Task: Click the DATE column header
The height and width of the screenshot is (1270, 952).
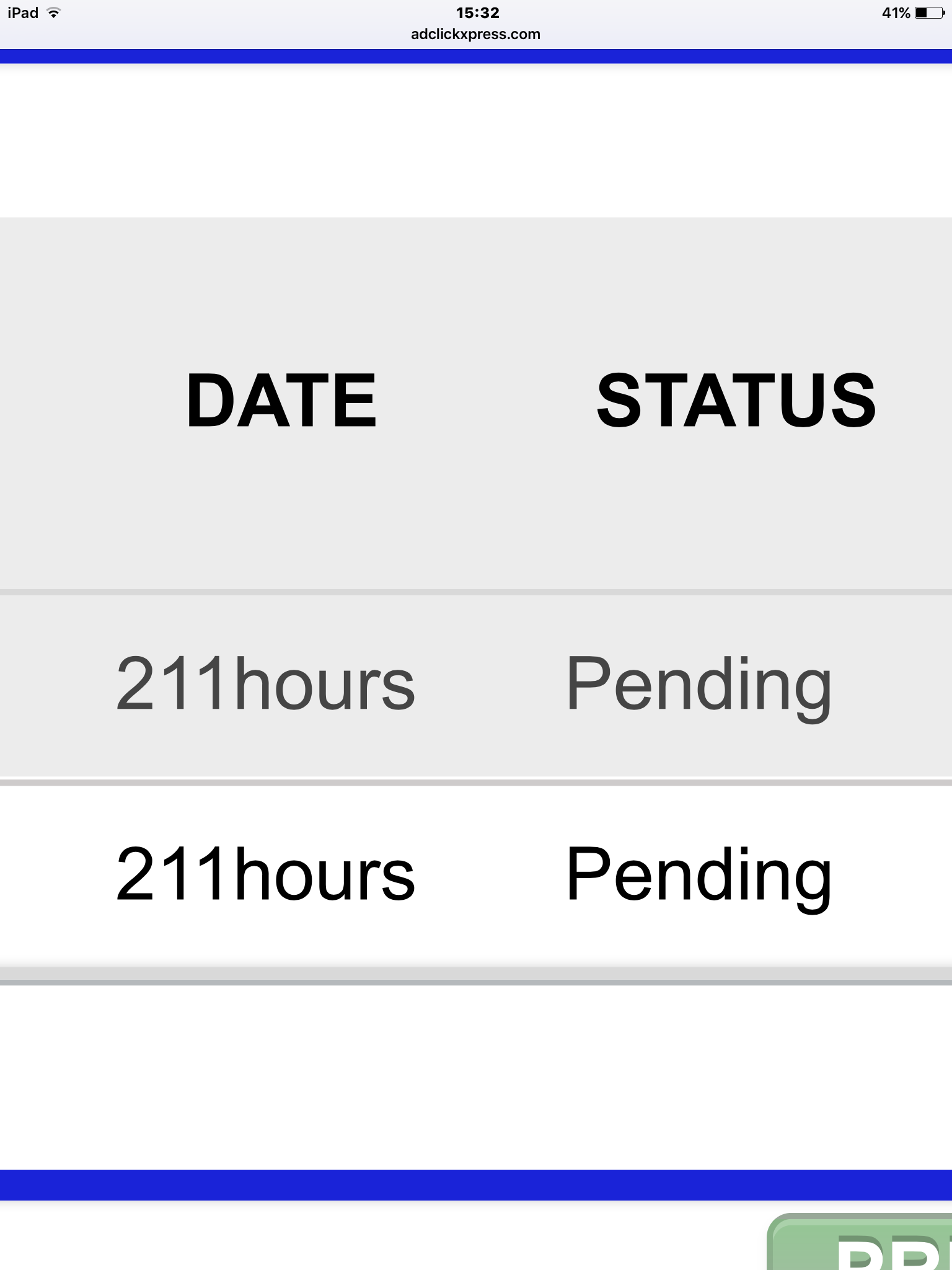Action: click(281, 401)
